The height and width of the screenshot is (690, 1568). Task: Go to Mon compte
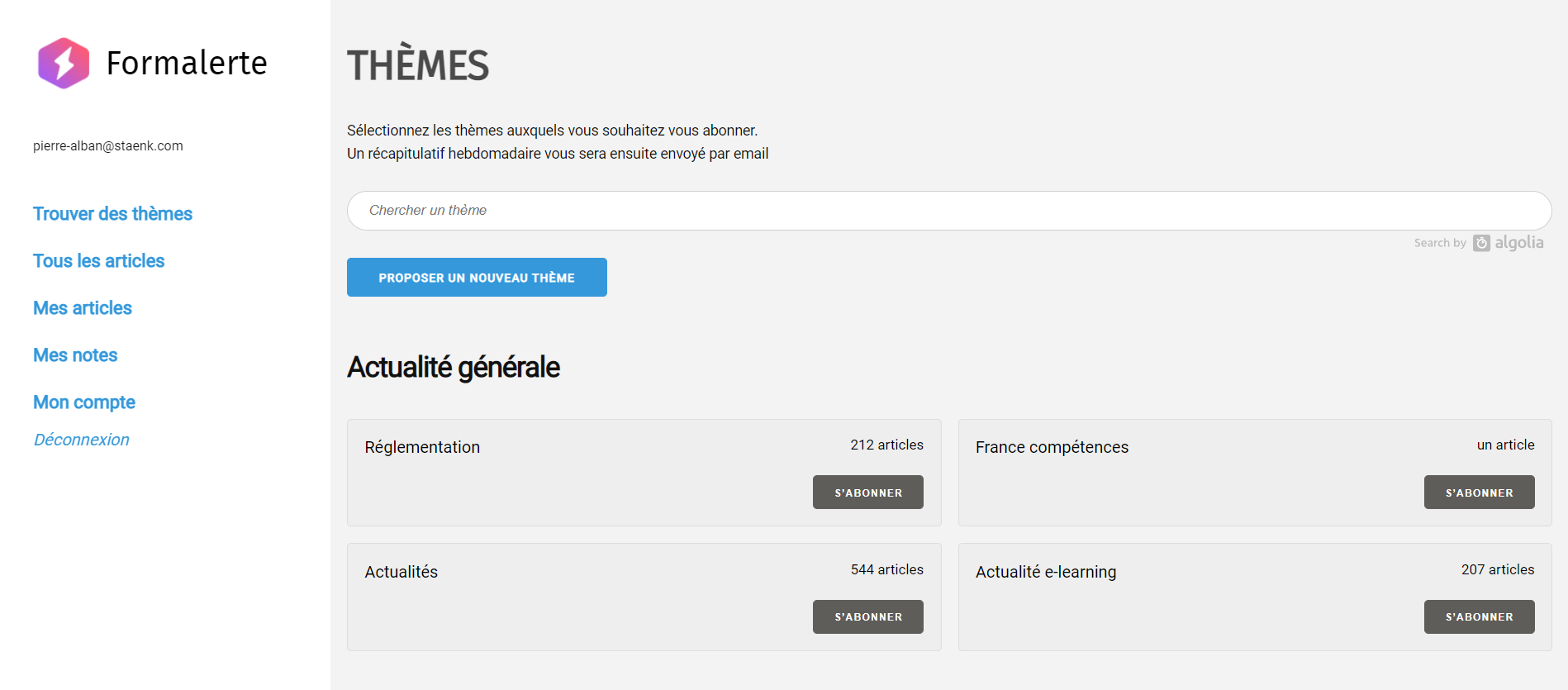coord(84,402)
